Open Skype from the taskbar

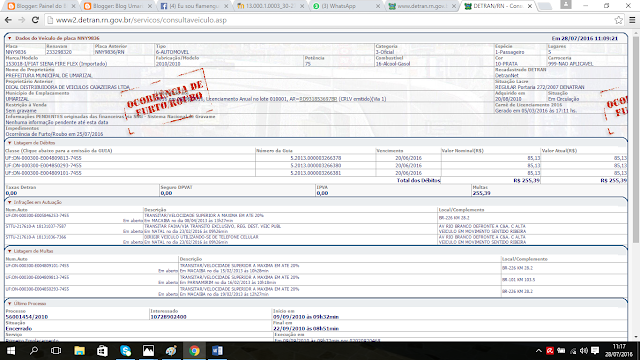coord(125,351)
